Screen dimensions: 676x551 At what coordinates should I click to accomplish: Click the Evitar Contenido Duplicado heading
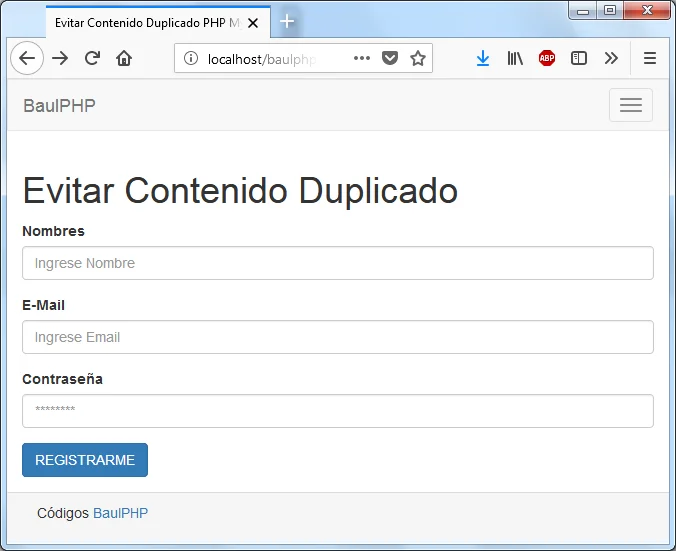[x=240, y=191]
